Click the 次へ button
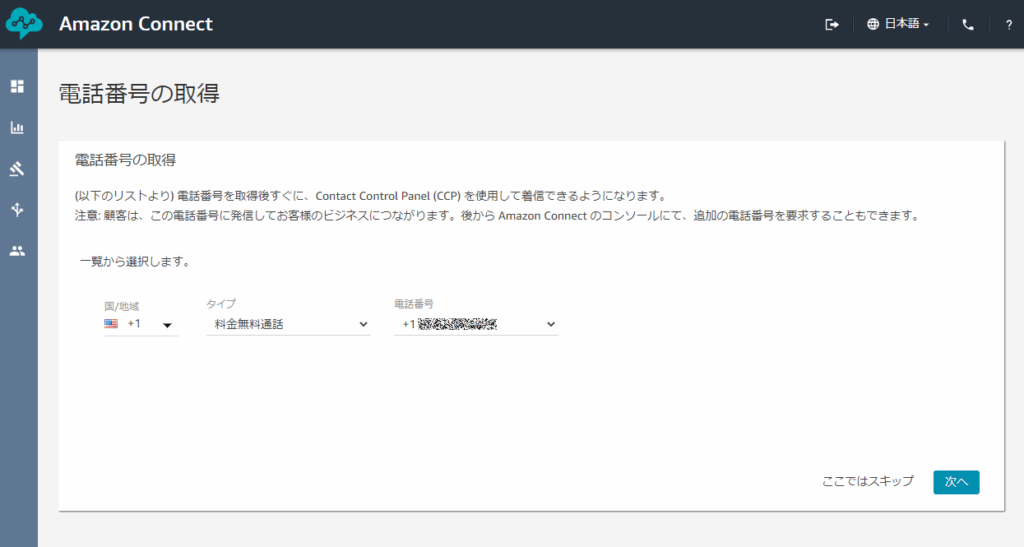 coord(956,482)
